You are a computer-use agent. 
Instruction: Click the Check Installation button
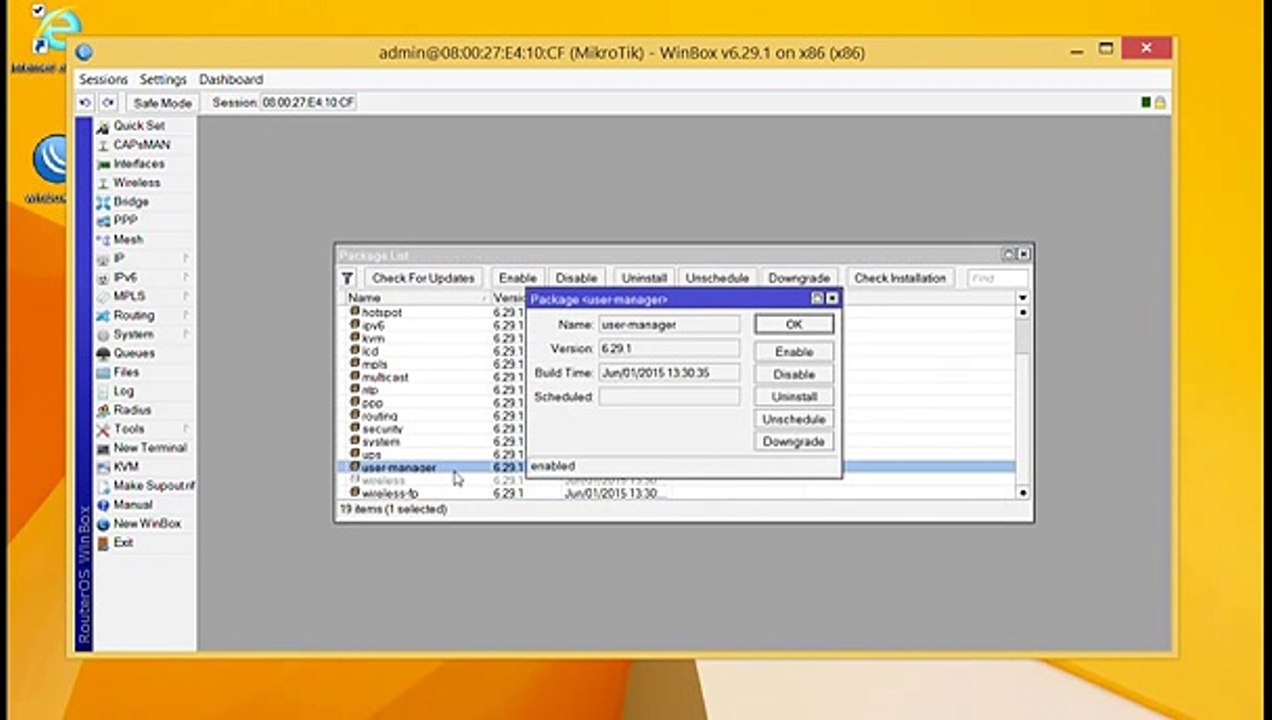(900, 278)
